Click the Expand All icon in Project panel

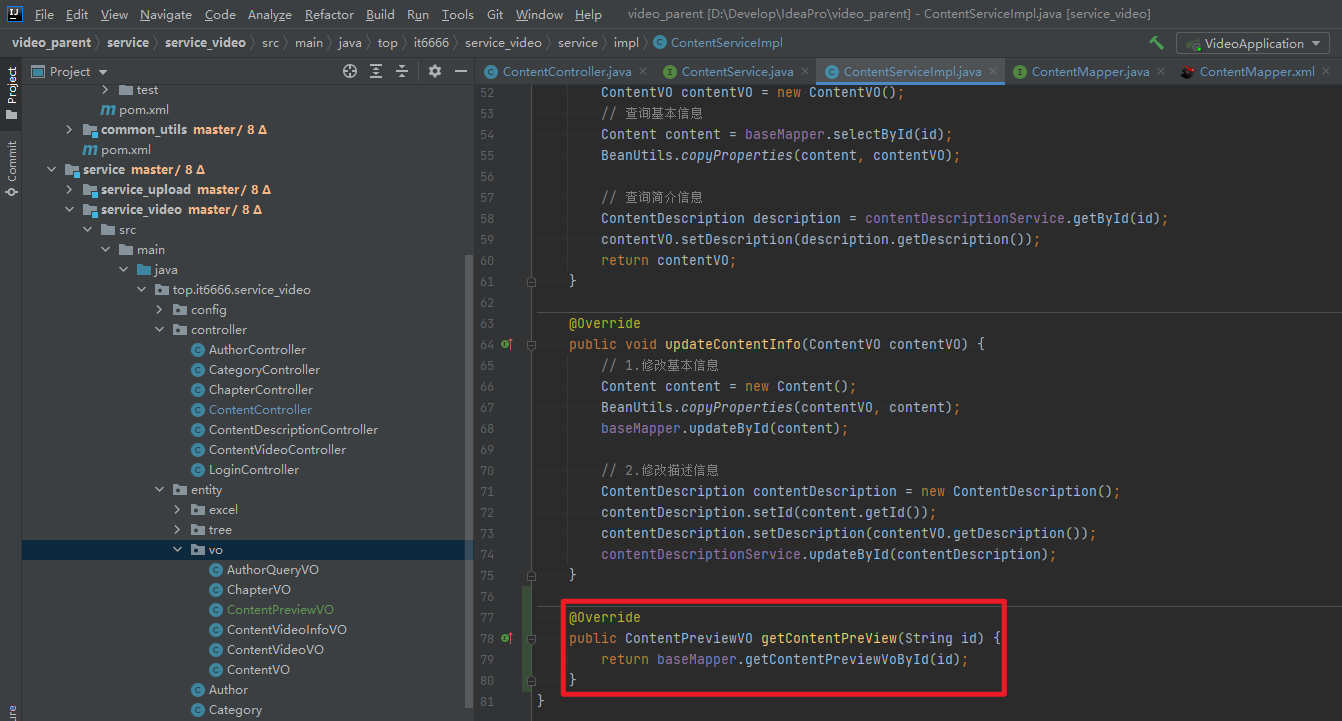click(376, 71)
